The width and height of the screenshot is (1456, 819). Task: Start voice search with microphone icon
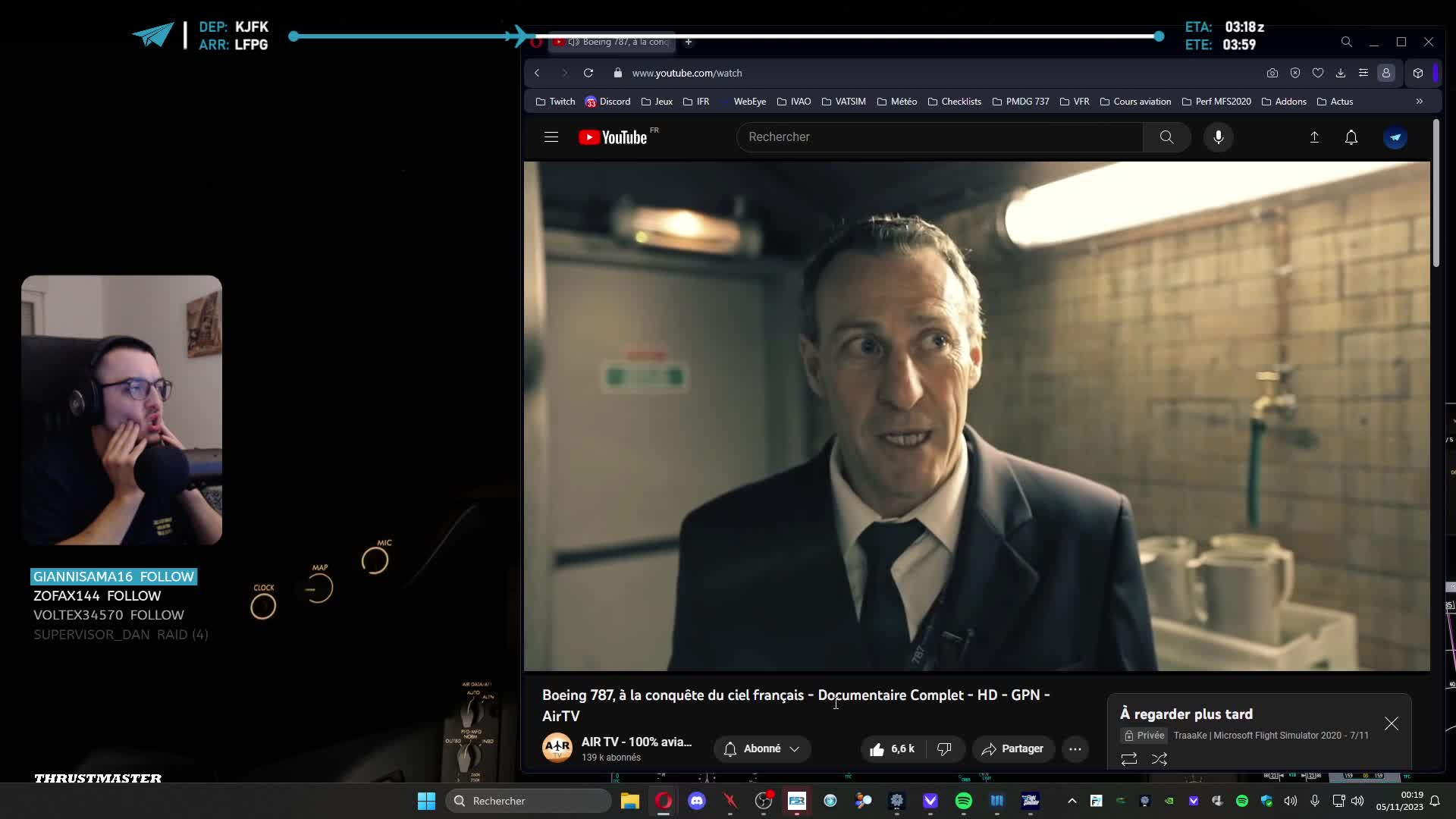(x=1219, y=137)
